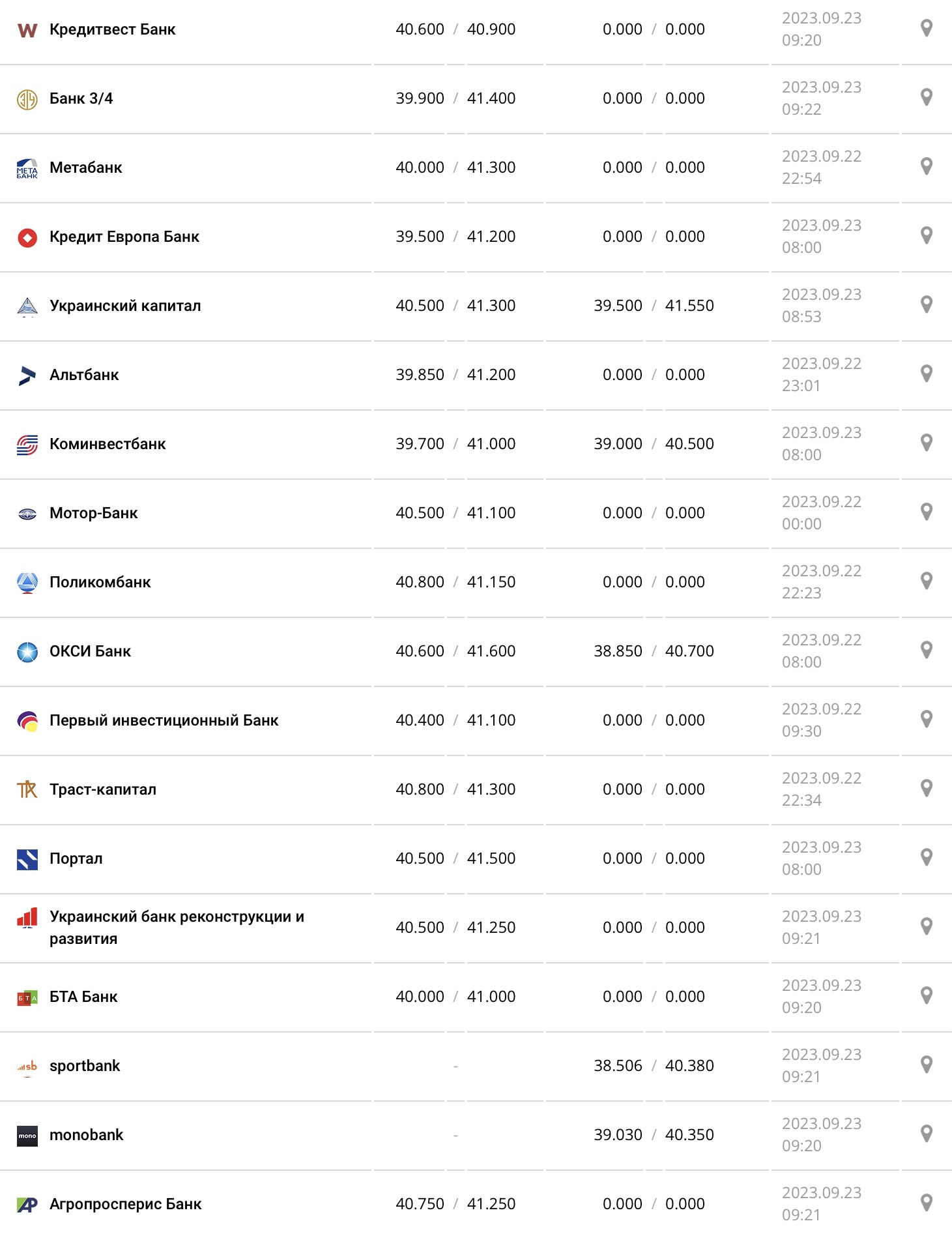Select the Метабанк logo icon
952x1234 pixels.
[26, 167]
